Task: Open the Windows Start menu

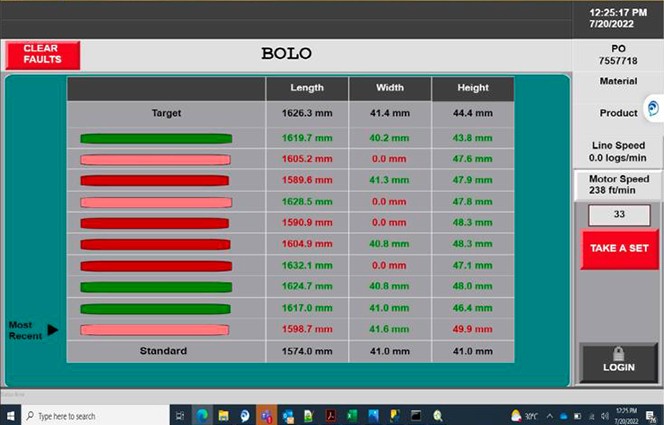Action: click(x=10, y=415)
